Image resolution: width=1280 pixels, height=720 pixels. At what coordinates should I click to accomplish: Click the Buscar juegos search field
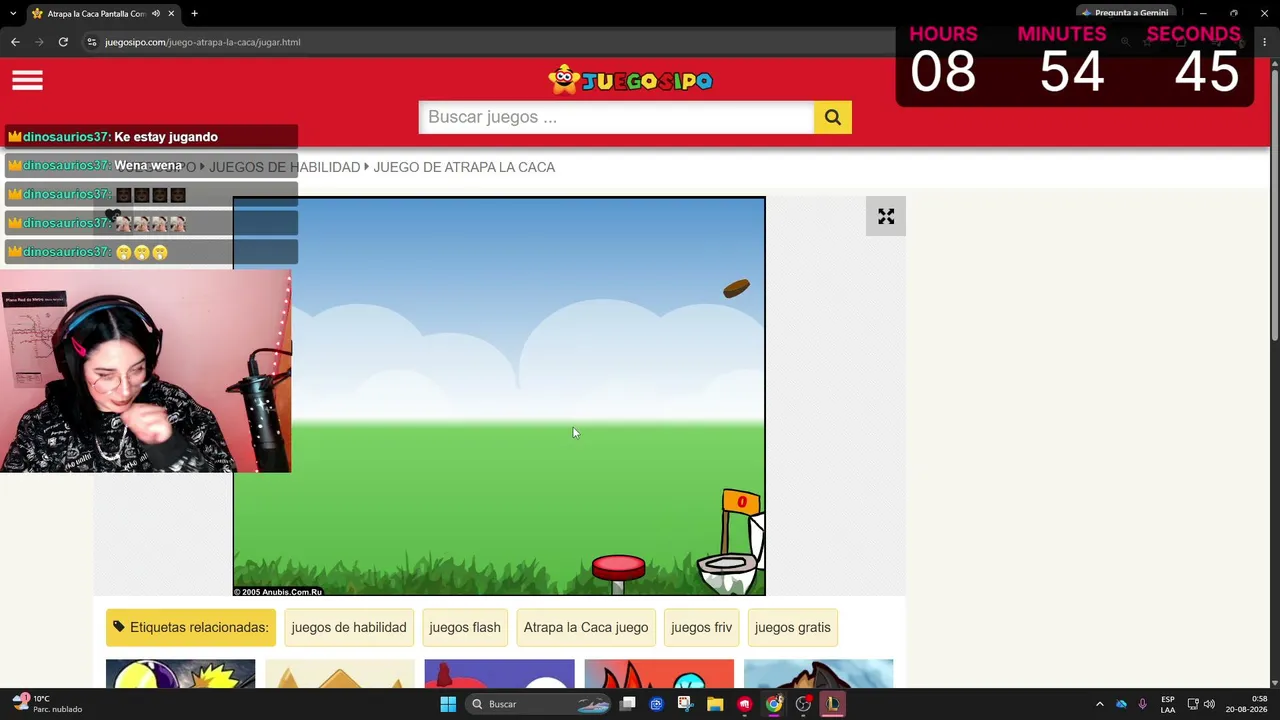pyautogui.click(x=616, y=117)
